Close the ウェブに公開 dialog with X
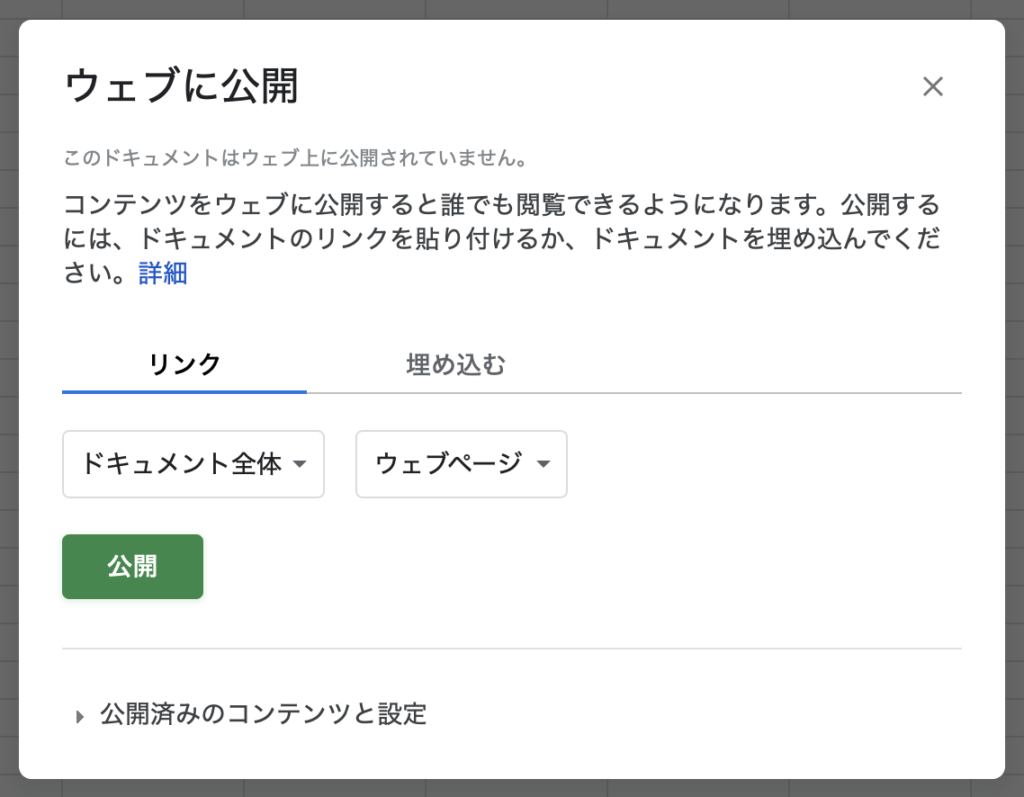This screenshot has height=797, width=1024. 933,86
